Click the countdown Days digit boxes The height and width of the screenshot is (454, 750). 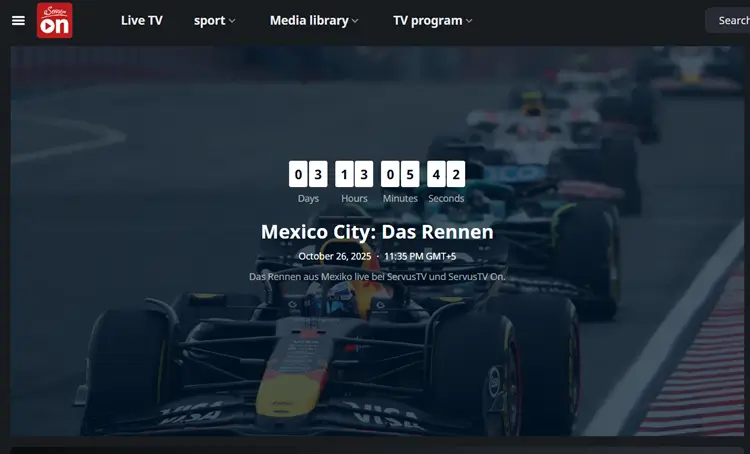308,174
